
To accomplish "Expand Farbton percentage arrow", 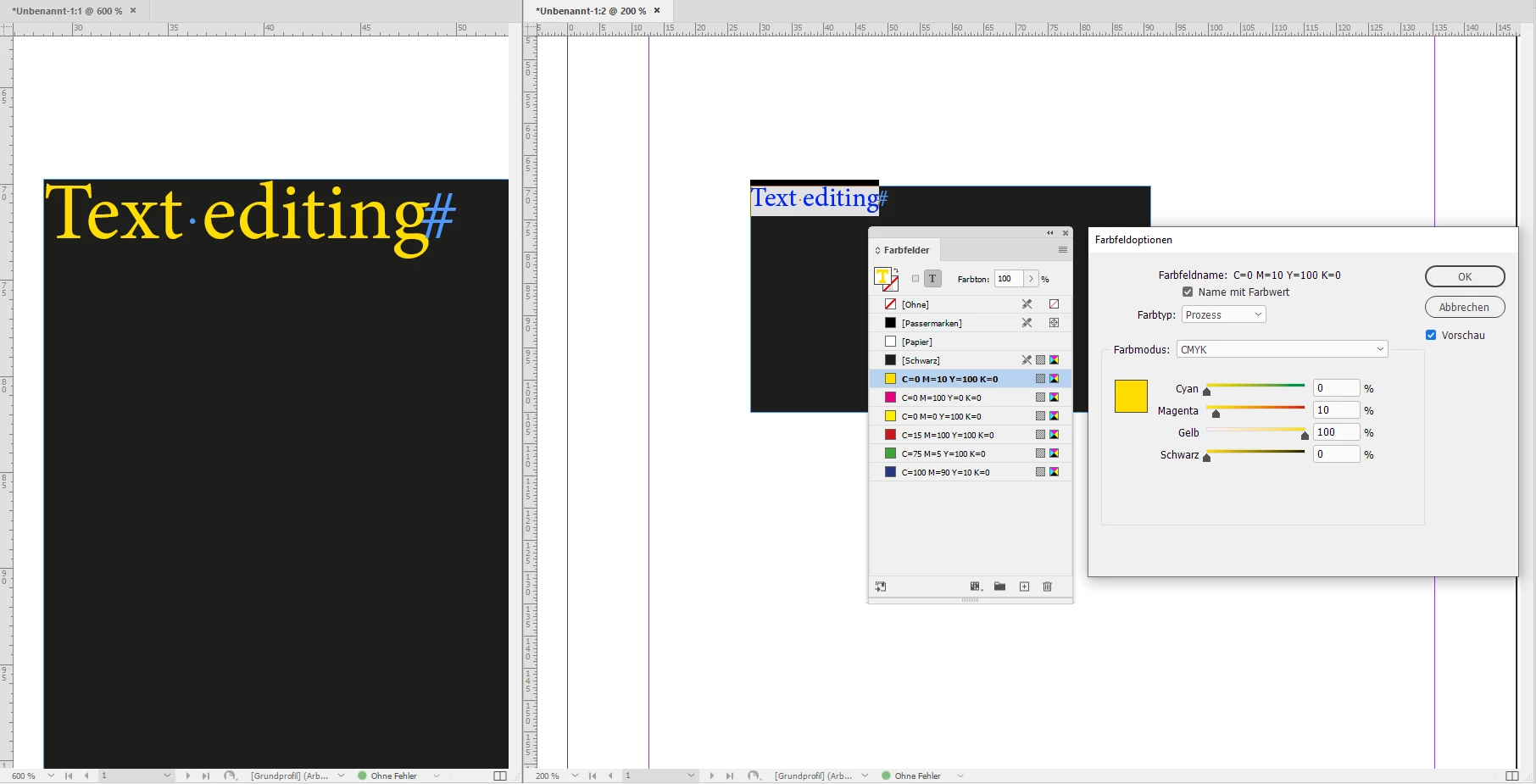I will pos(1031,279).
